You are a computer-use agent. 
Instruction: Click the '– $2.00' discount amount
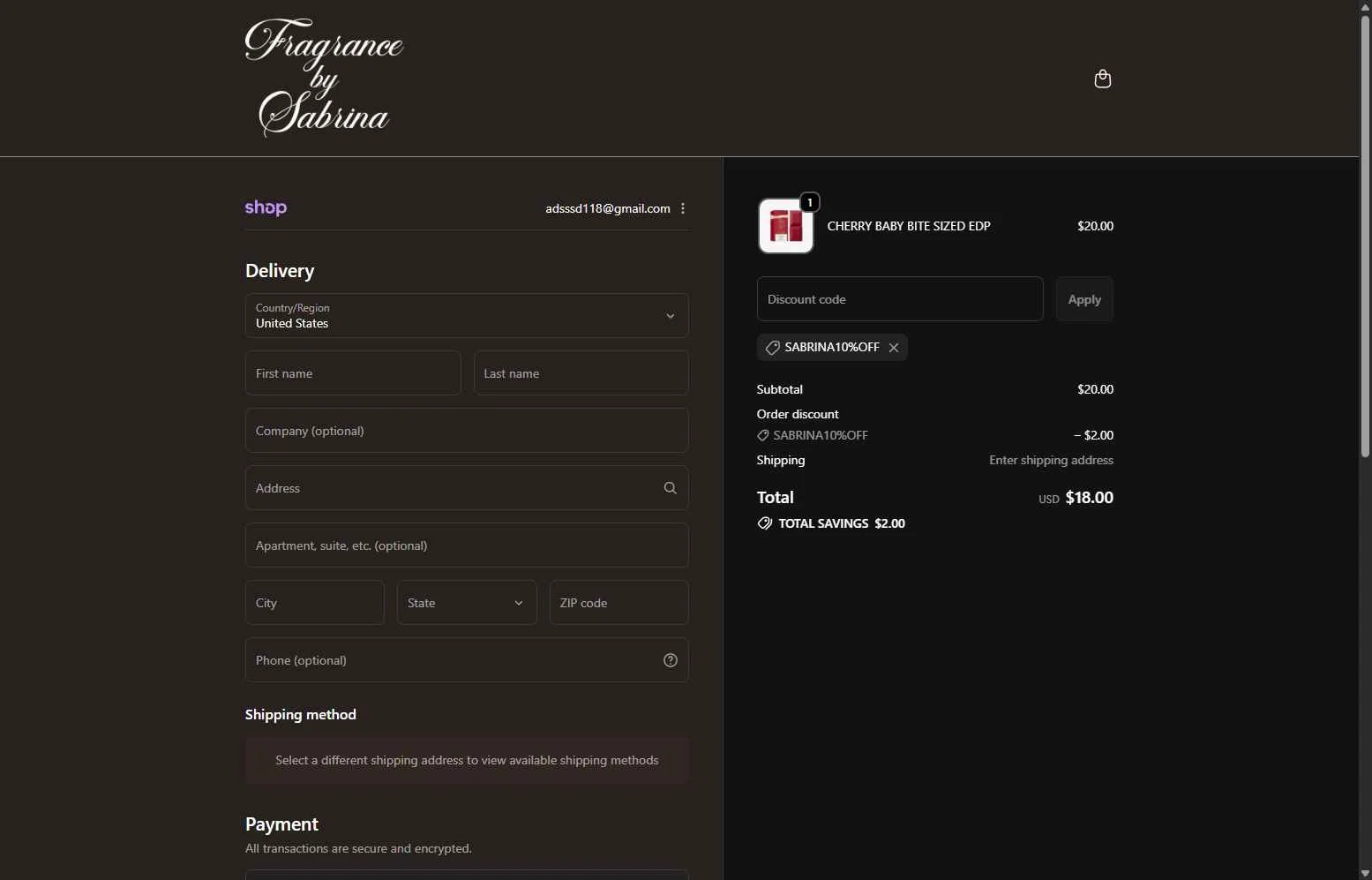[1093, 435]
